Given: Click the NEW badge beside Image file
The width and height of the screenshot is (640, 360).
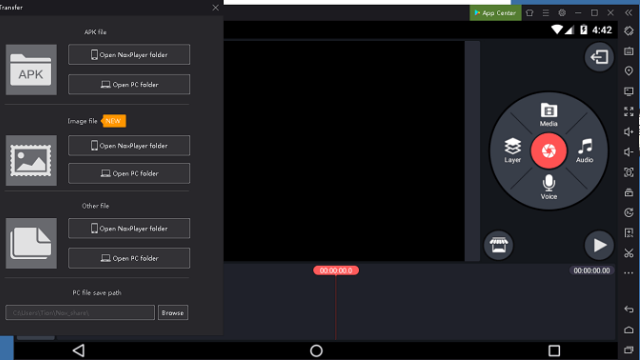Looking at the screenshot, I should click(113, 121).
